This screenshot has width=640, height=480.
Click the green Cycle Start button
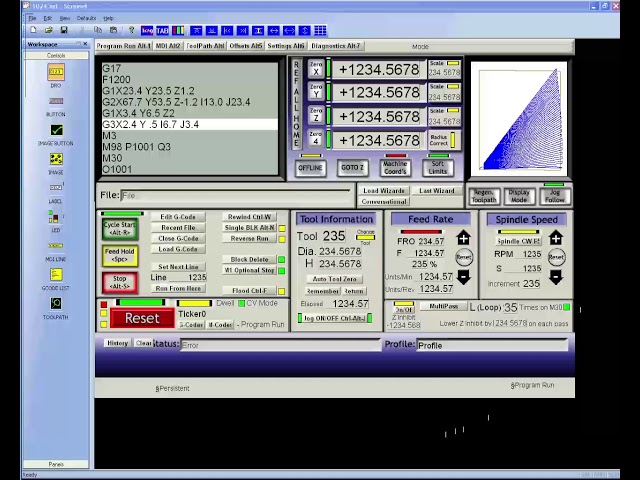click(120, 229)
